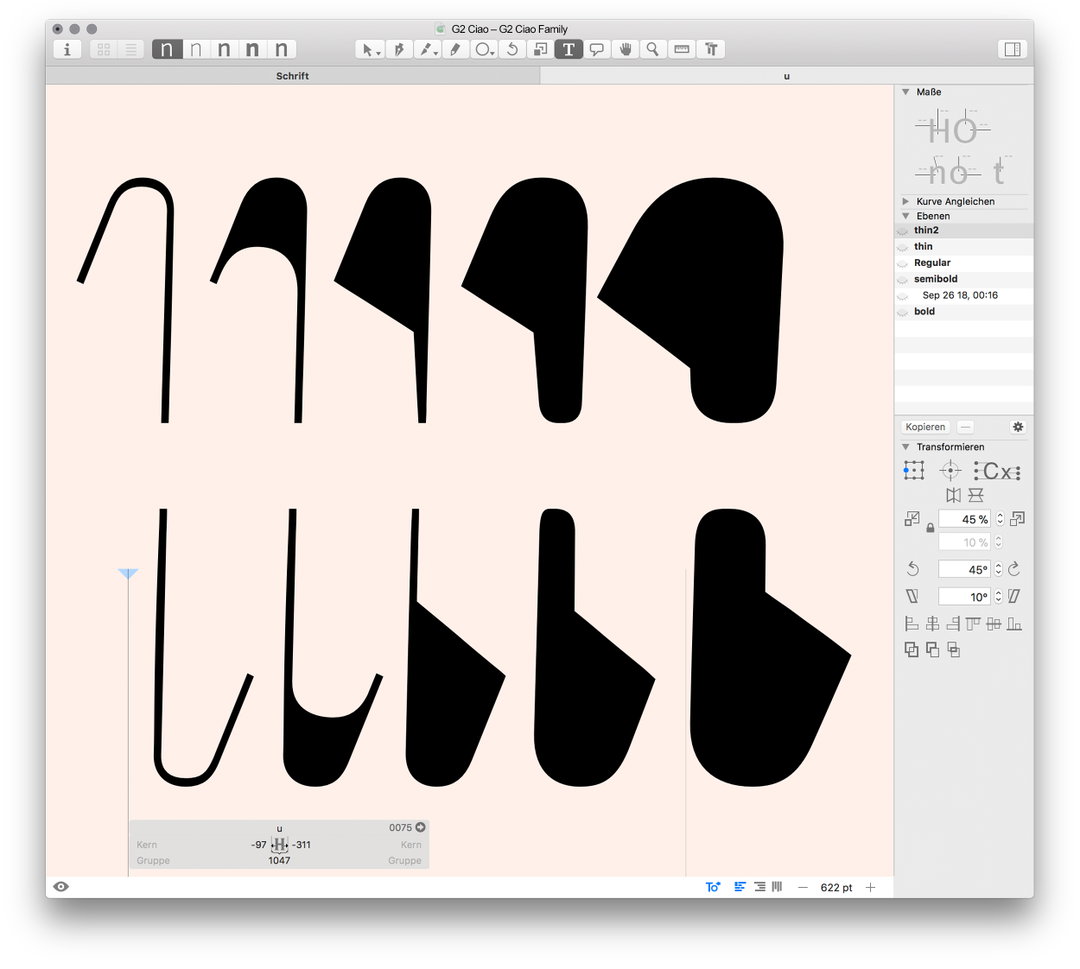This screenshot has height=969, width=1080.
Task: Toggle visibility of Regular layer
Action: coord(902,263)
